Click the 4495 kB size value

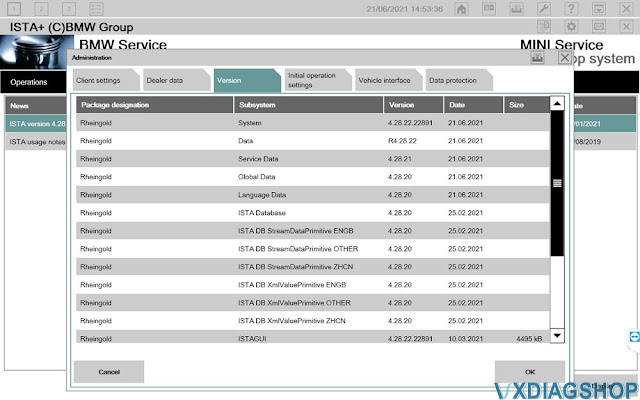(x=529, y=339)
